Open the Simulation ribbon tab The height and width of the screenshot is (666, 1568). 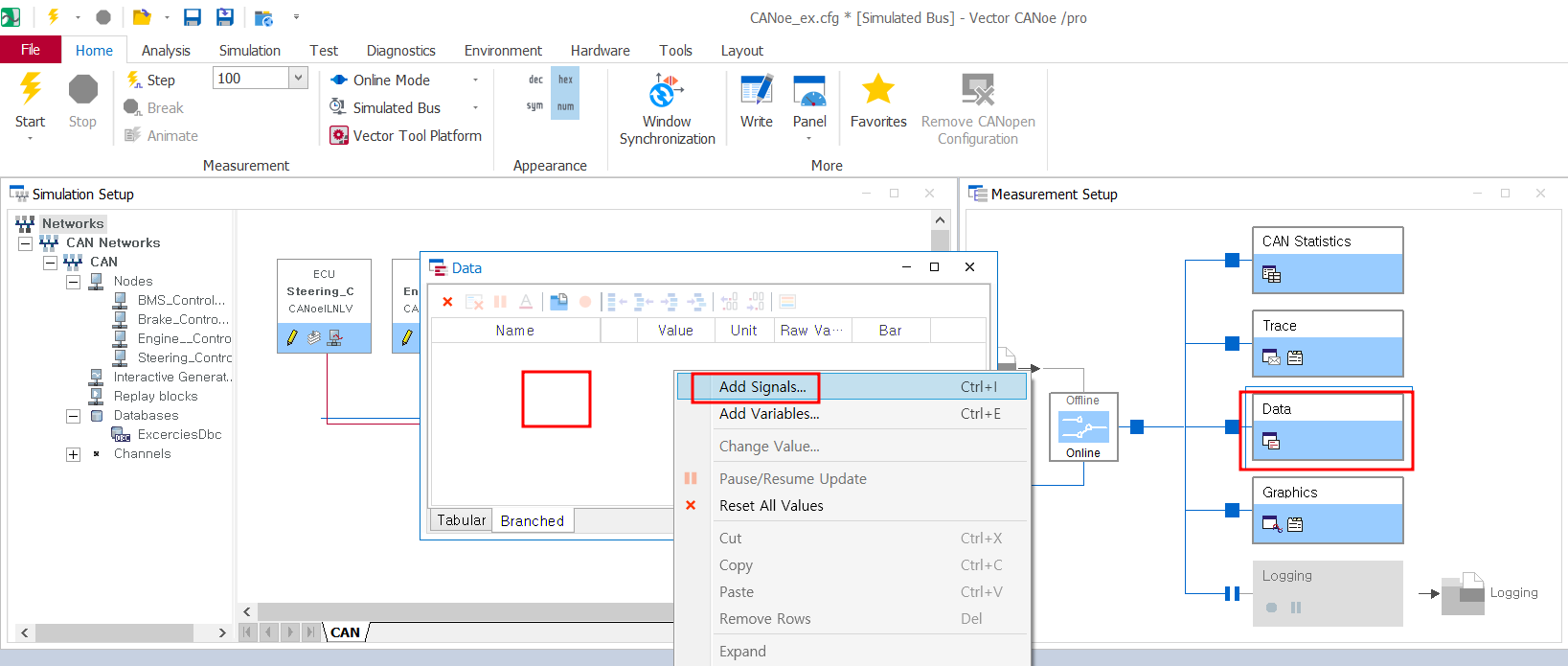(250, 50)
